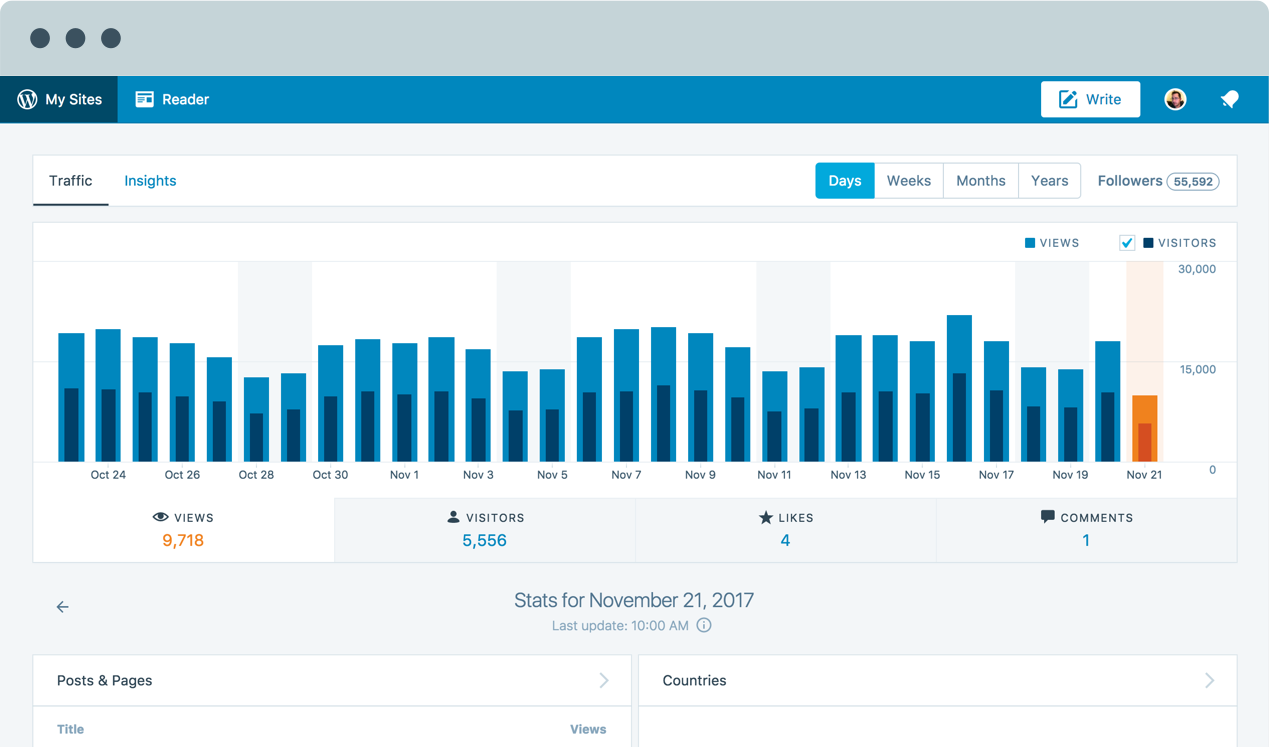Click the Views column header in table
1269x747 pixels.
[588, 729]
